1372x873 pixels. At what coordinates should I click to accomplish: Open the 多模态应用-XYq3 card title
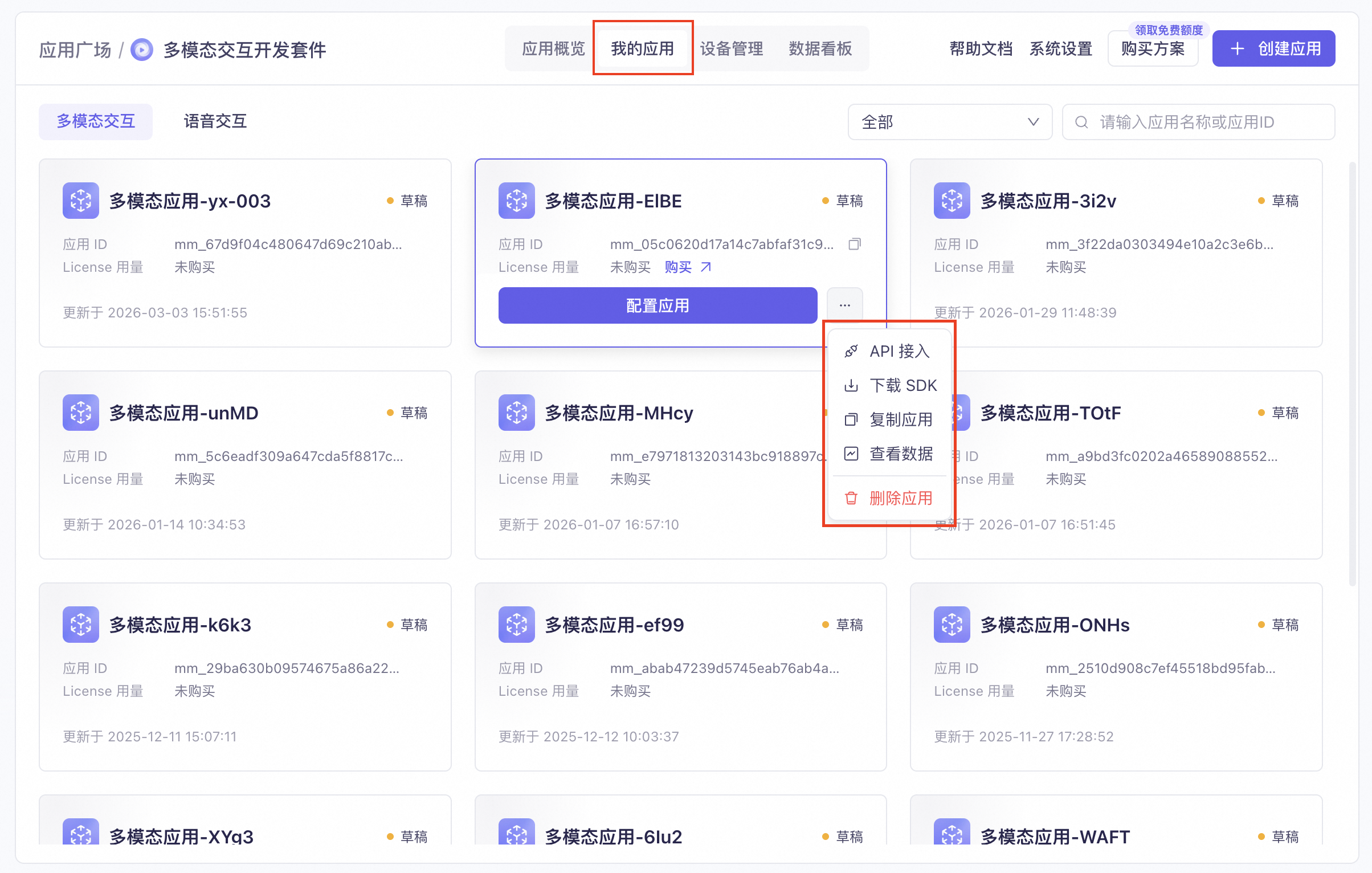(182, 836)
